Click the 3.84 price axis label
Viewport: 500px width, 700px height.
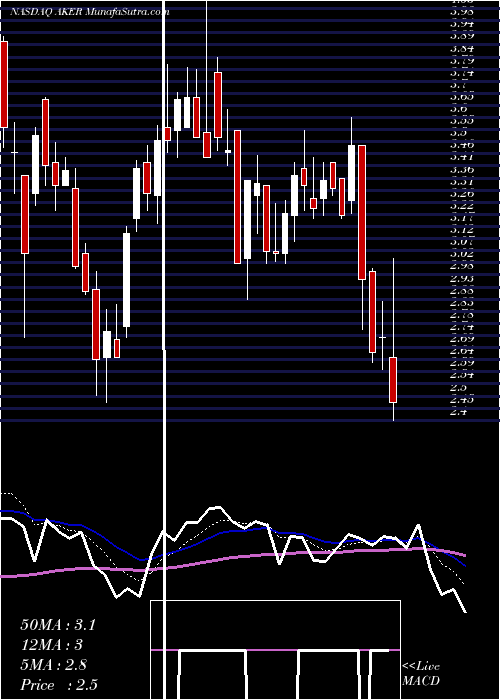click(462, 48)
